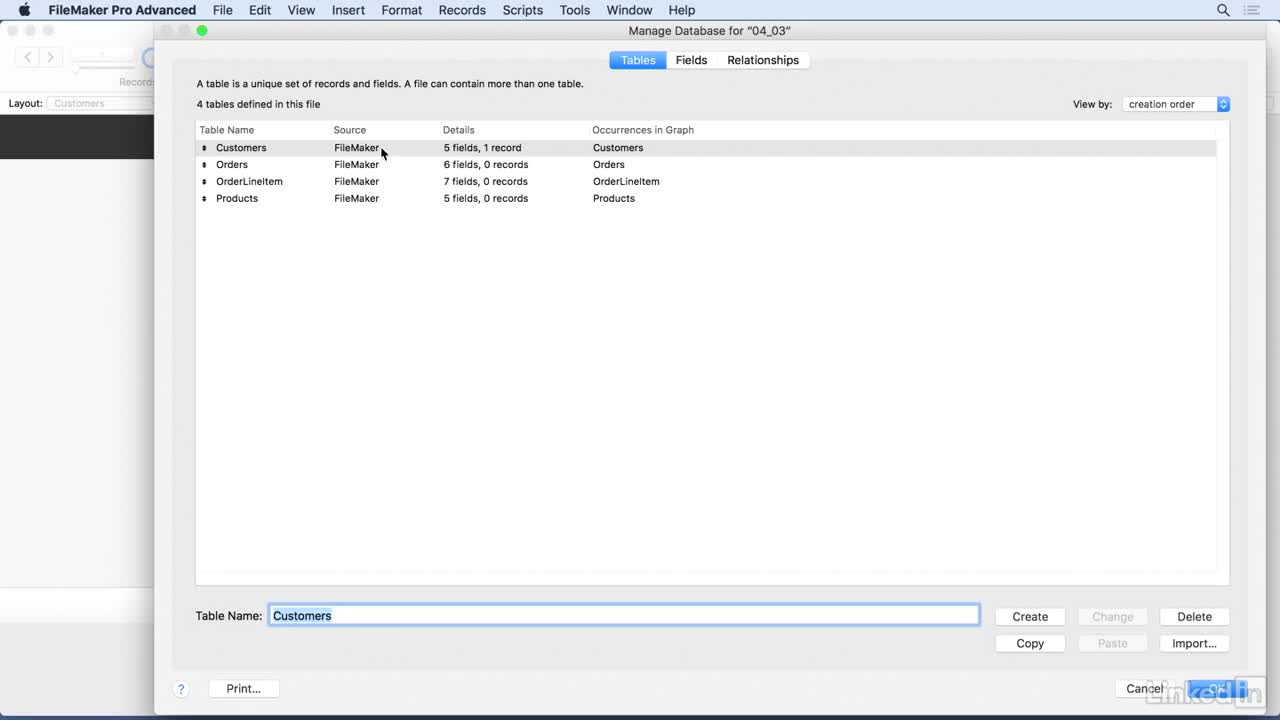
Task: Click the Table Name input field
Action: click(x=624, y=616)
